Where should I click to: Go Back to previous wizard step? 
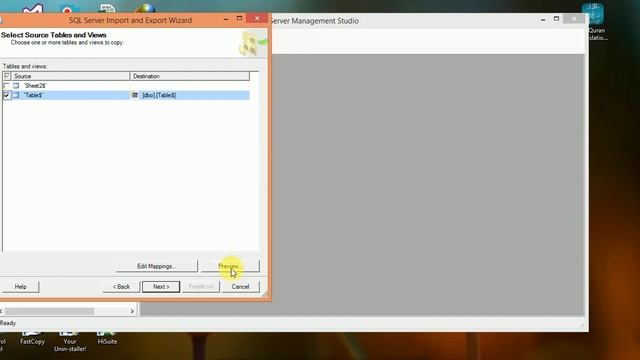pos(121,287)
